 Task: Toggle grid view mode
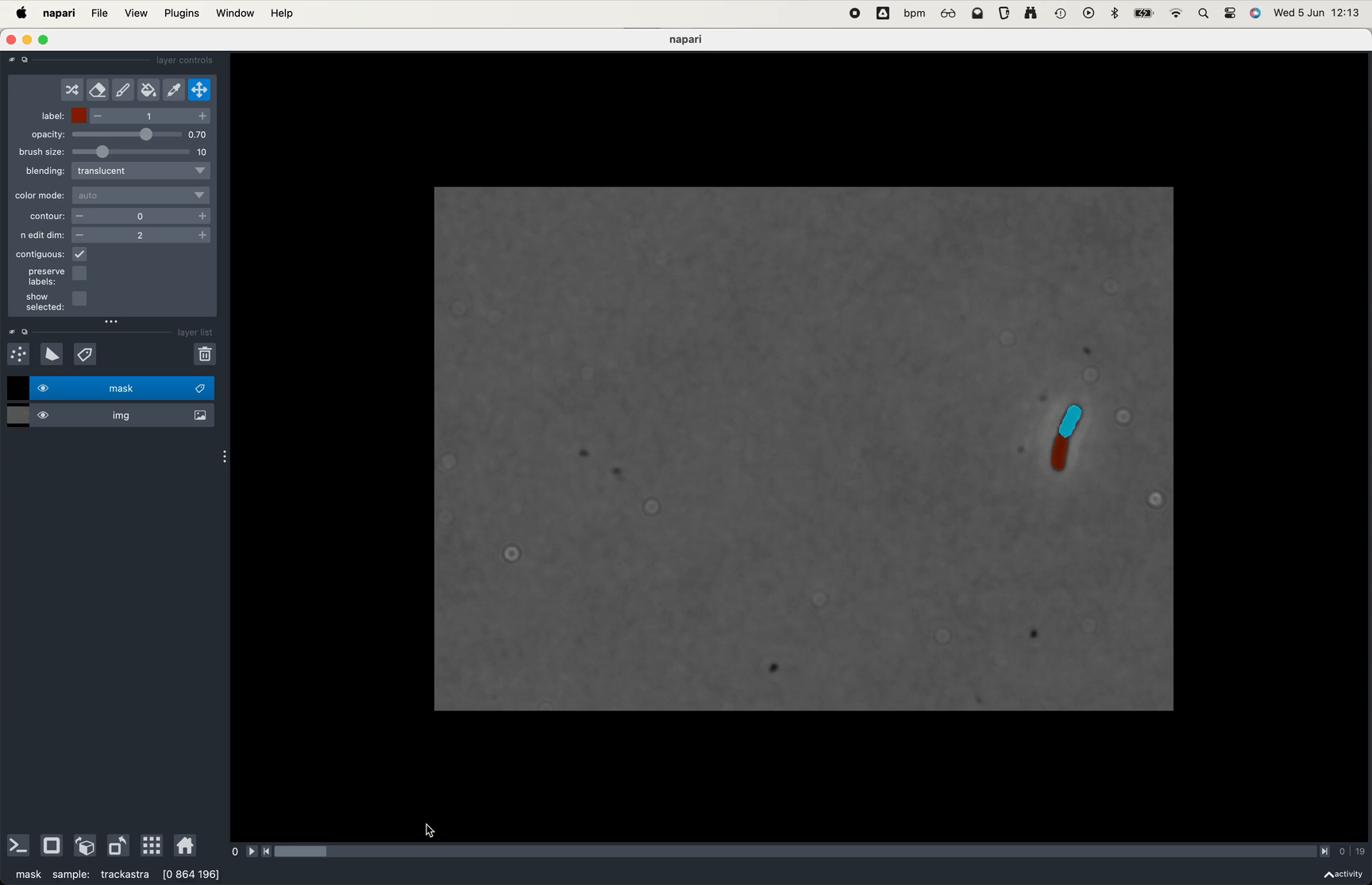coord(152,846)
